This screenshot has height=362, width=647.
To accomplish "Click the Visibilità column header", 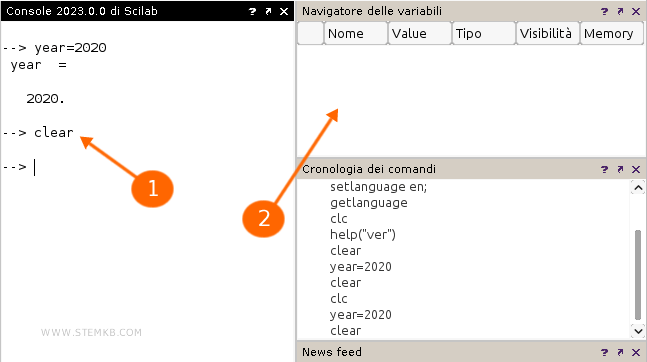I will 548,33.
